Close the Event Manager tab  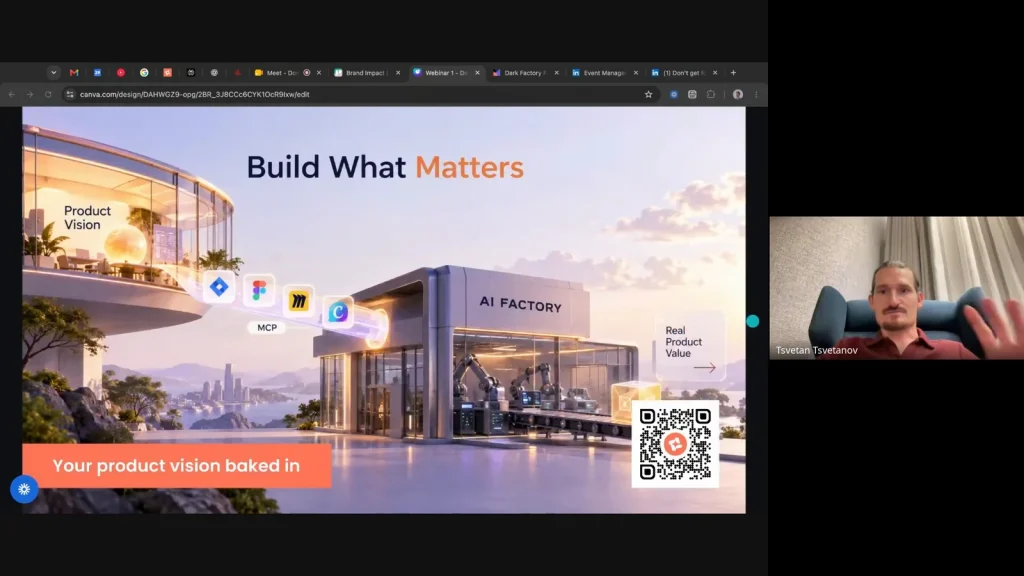635,72
